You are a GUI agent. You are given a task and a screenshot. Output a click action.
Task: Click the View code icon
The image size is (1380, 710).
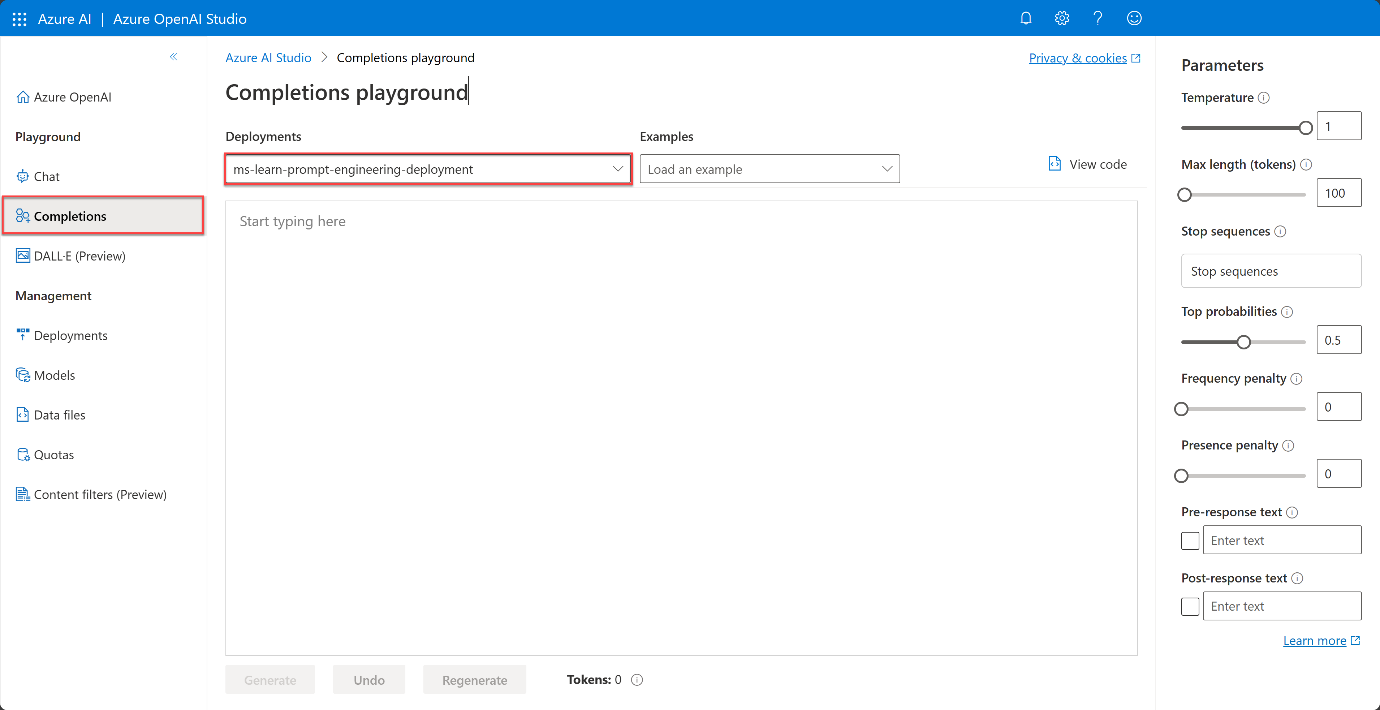point(1055,164)
